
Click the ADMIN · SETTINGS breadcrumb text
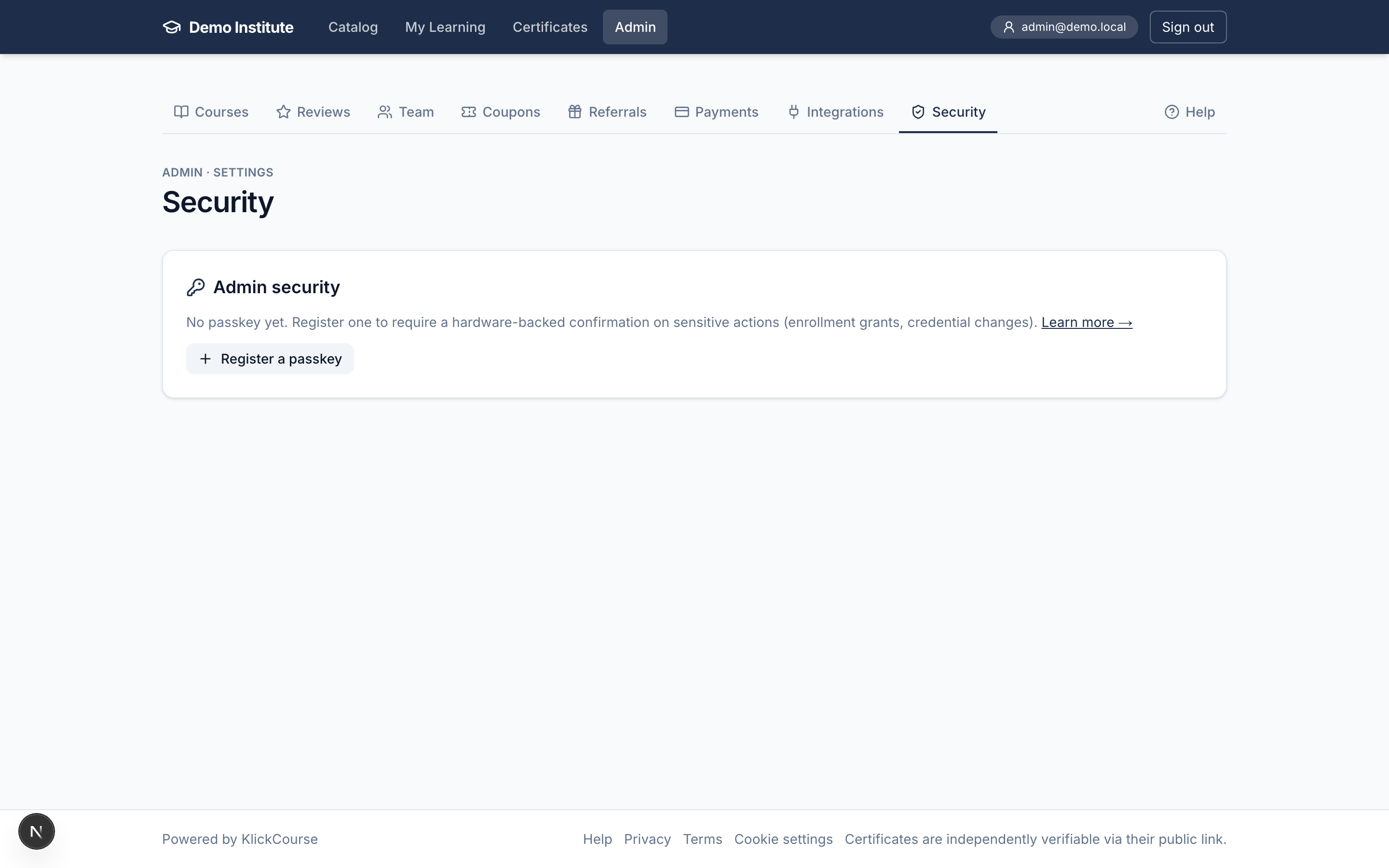pyautogui.click(x=218, y=172)
